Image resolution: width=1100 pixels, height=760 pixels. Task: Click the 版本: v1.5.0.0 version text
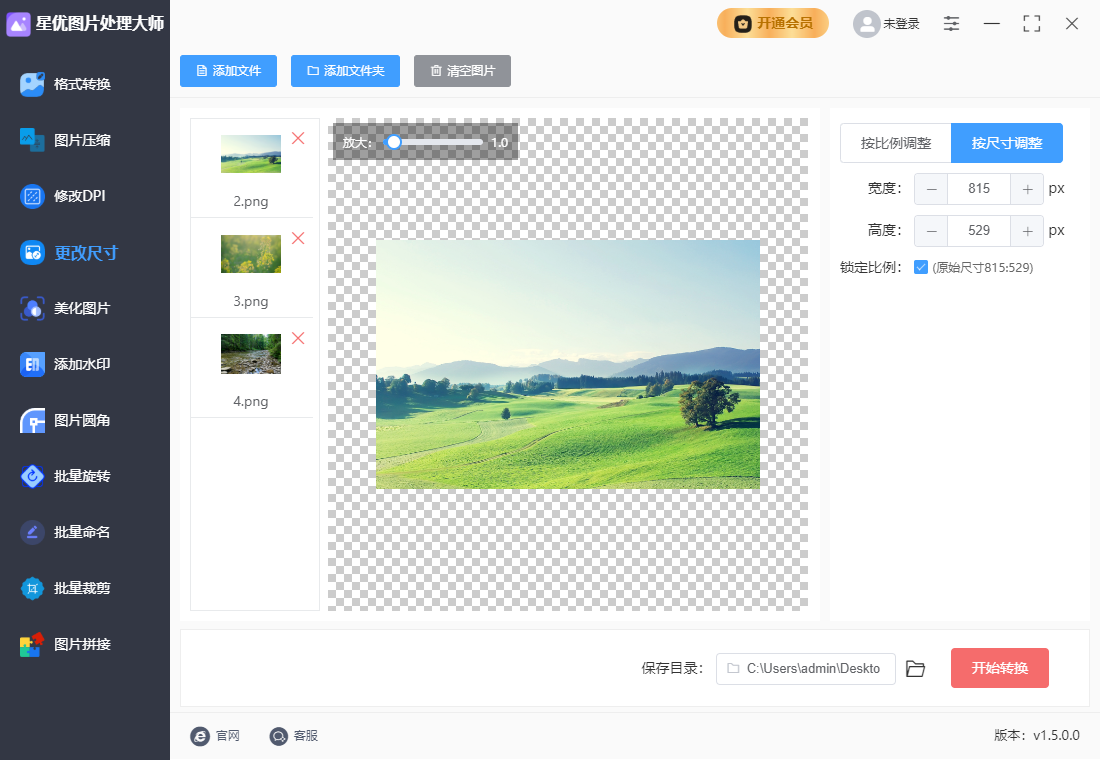1036,735
